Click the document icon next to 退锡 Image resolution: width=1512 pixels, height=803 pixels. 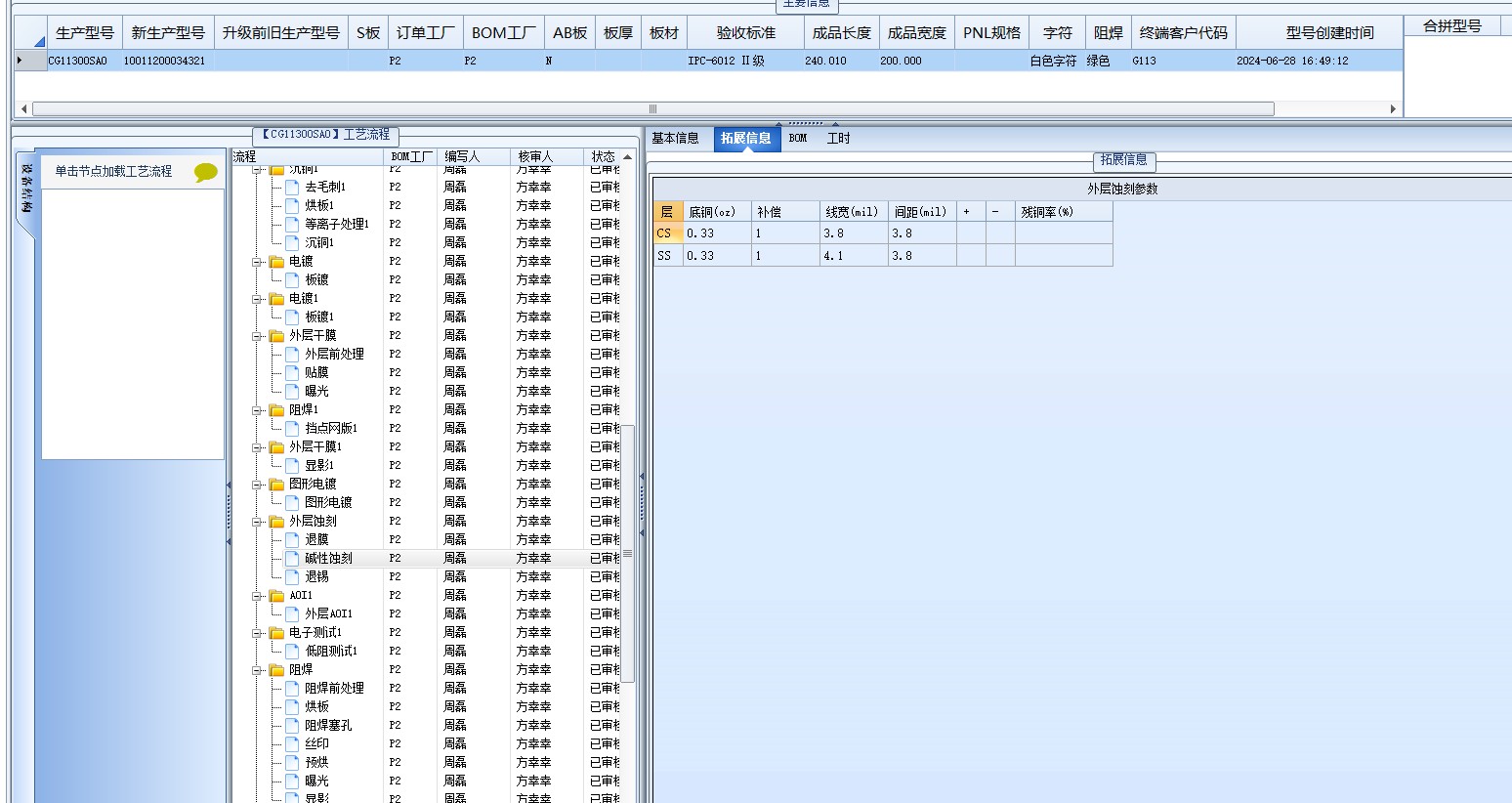292,576
